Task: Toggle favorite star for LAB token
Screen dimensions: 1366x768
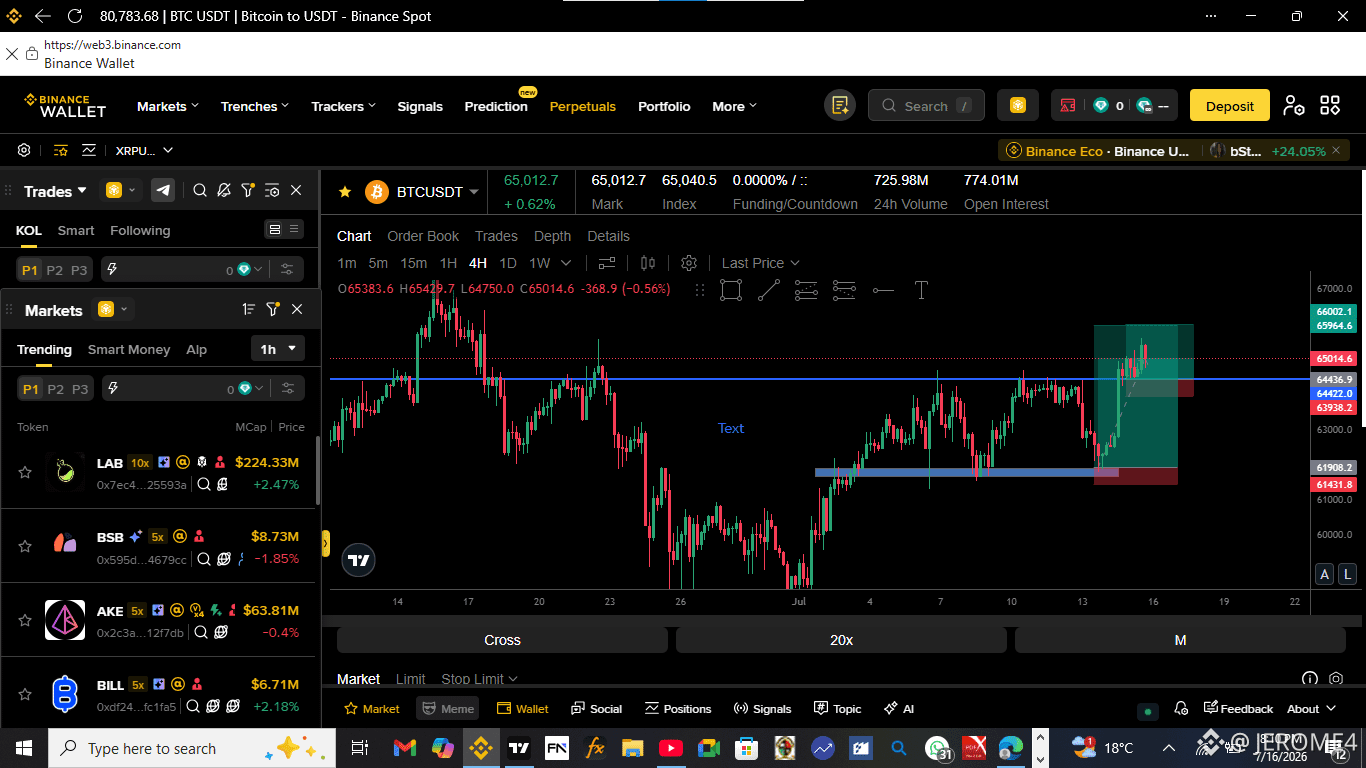Action: [25, 472]
